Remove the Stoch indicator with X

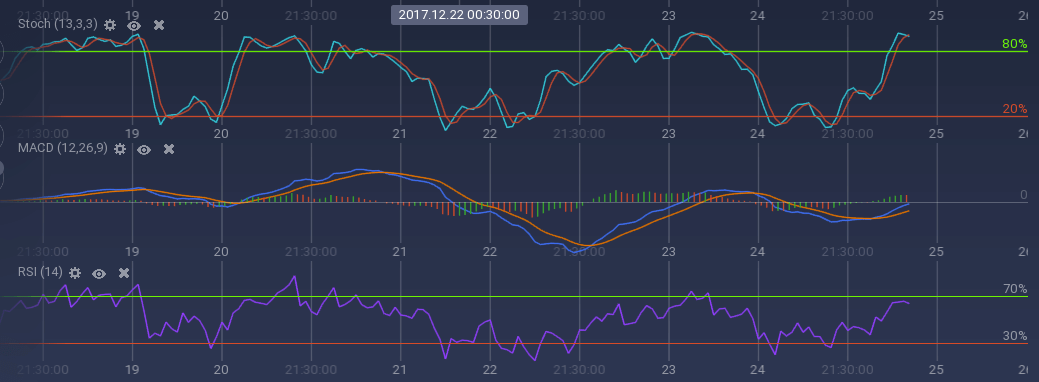click(x=159, y=25)
